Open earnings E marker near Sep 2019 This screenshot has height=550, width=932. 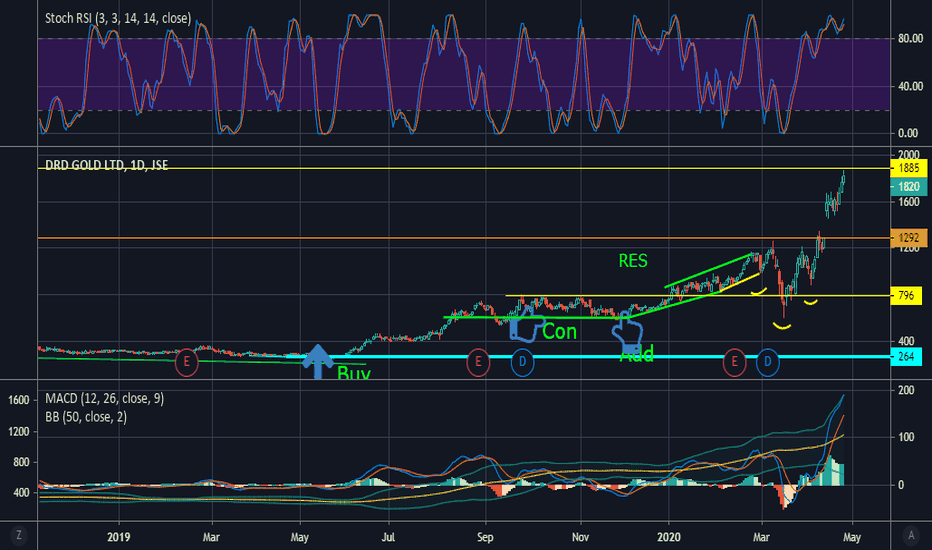click(x=478, y=362)
